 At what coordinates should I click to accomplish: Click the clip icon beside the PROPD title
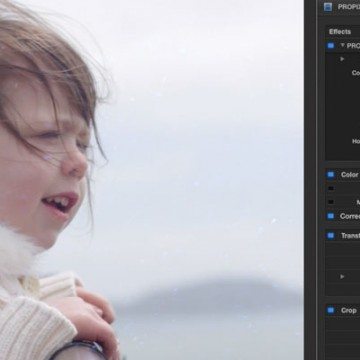pyautogui.click(x=328, y=7)
